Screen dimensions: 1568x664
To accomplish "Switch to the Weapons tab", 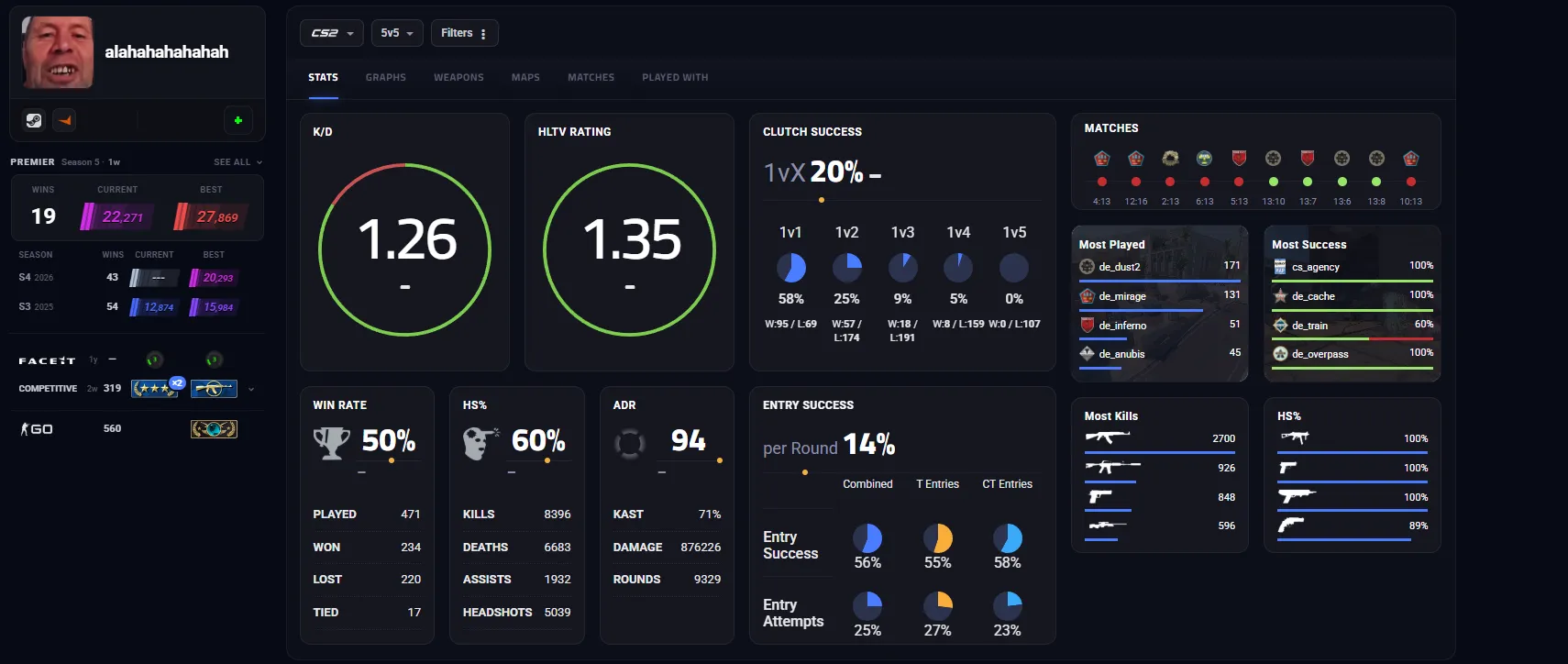I will click(458, 78).
